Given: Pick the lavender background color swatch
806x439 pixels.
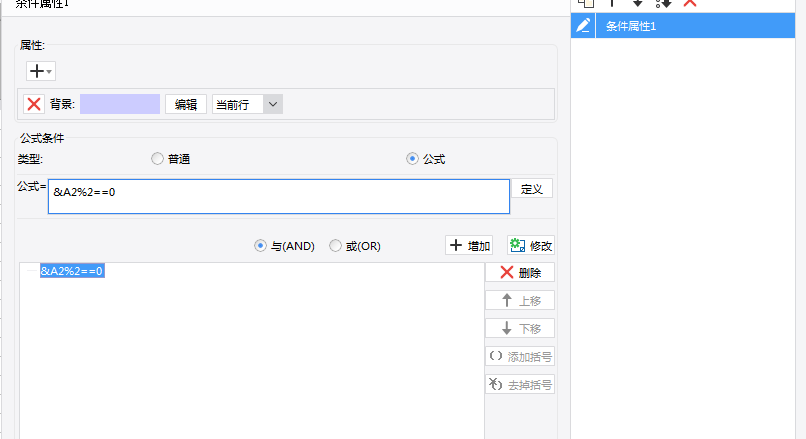Looking at the screenshot, I should click(x=120, y=104).
